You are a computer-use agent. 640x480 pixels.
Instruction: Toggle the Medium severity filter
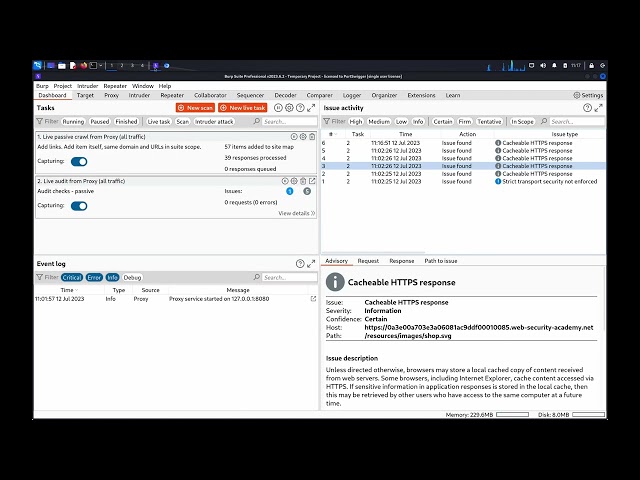click(379, 122)
